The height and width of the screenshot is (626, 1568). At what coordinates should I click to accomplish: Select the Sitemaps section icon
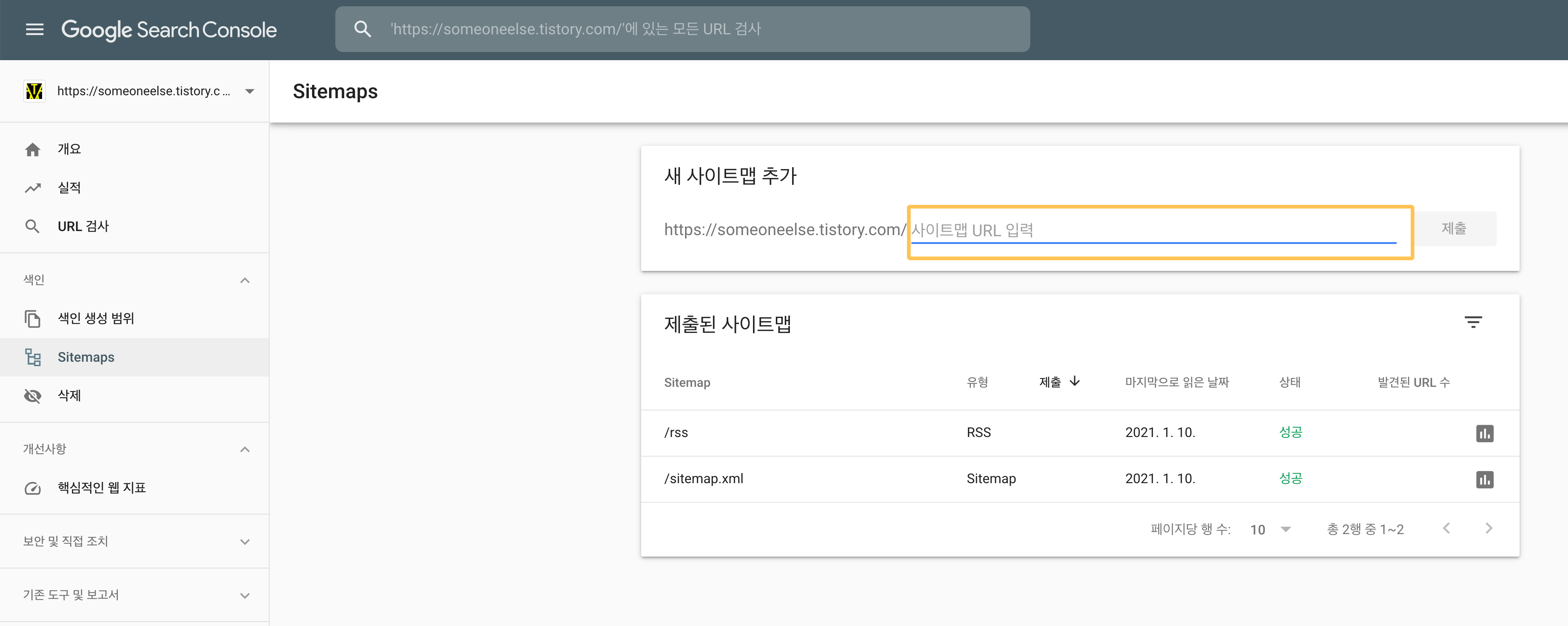(32, 357)
